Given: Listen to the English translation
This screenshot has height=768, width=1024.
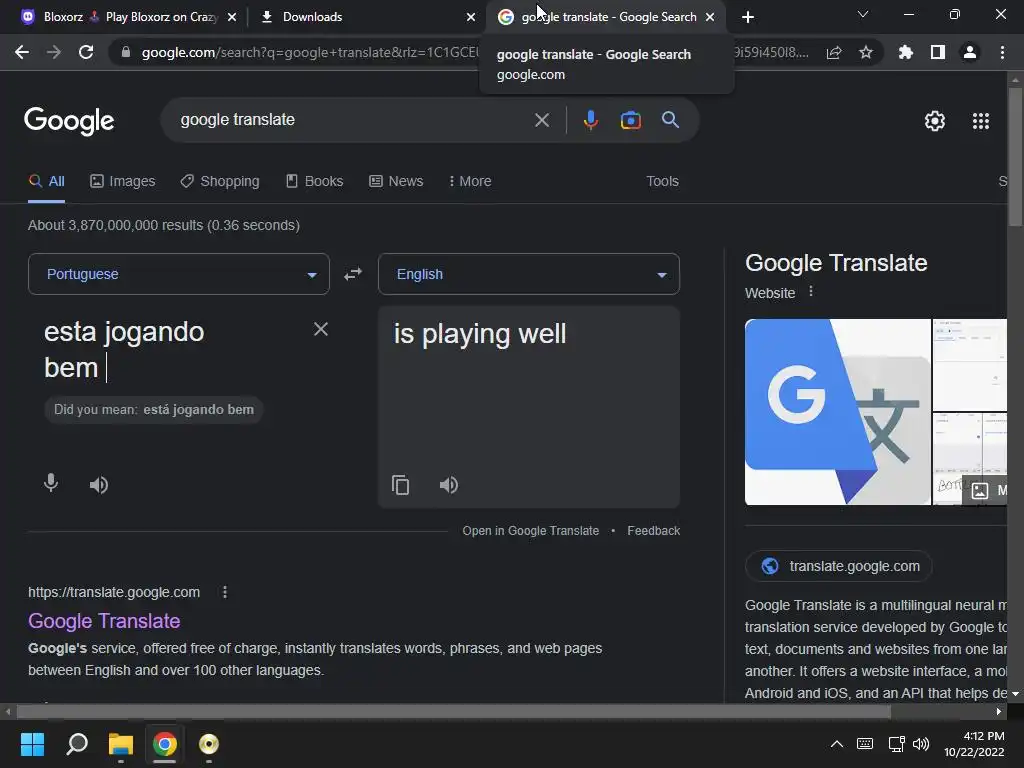Looking at the screenshot, I should pos(449,485).
